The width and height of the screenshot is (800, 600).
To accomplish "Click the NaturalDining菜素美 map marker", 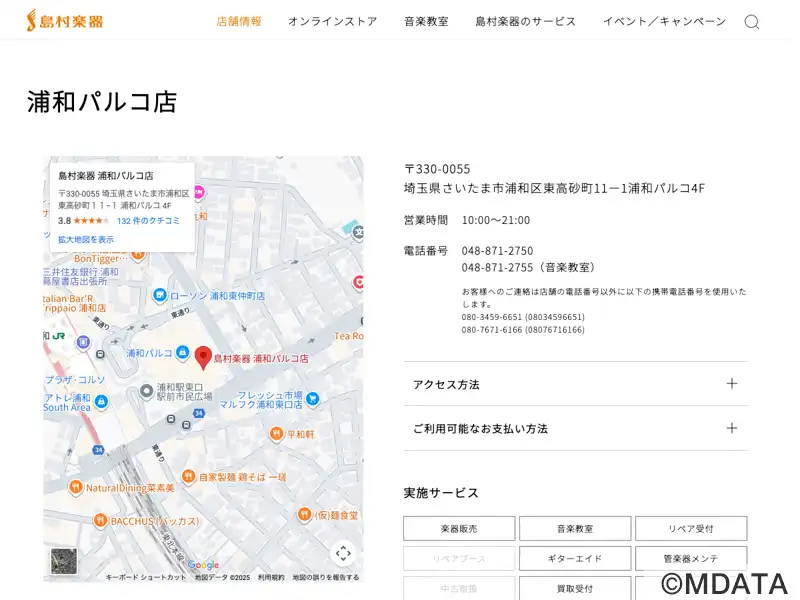I will (x=75, y=487).
